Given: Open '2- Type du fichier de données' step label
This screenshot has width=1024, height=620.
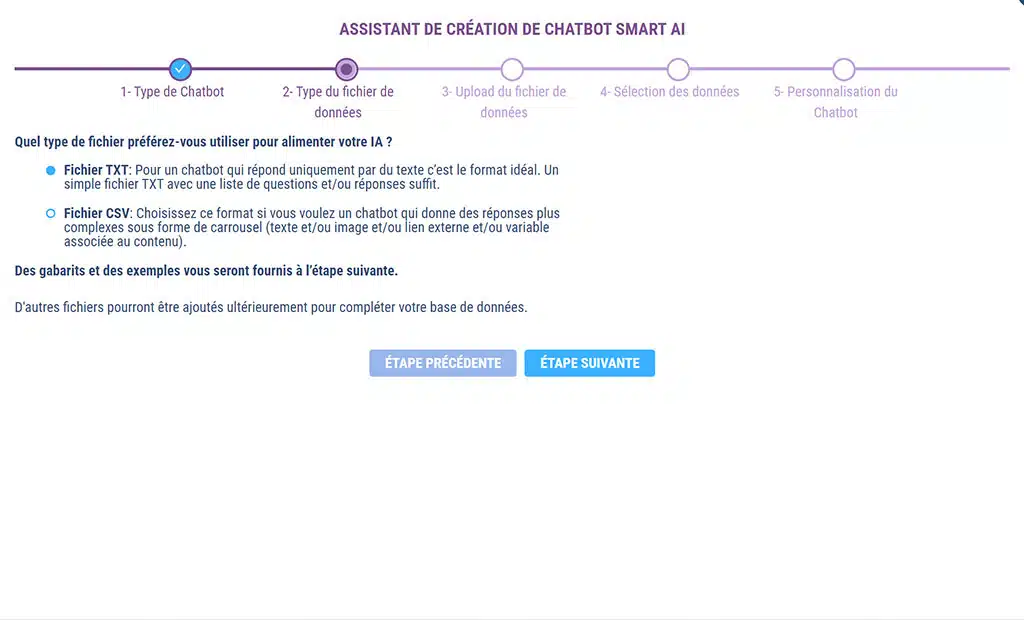Looking at the screenshot, I should (x=338, y=102).
